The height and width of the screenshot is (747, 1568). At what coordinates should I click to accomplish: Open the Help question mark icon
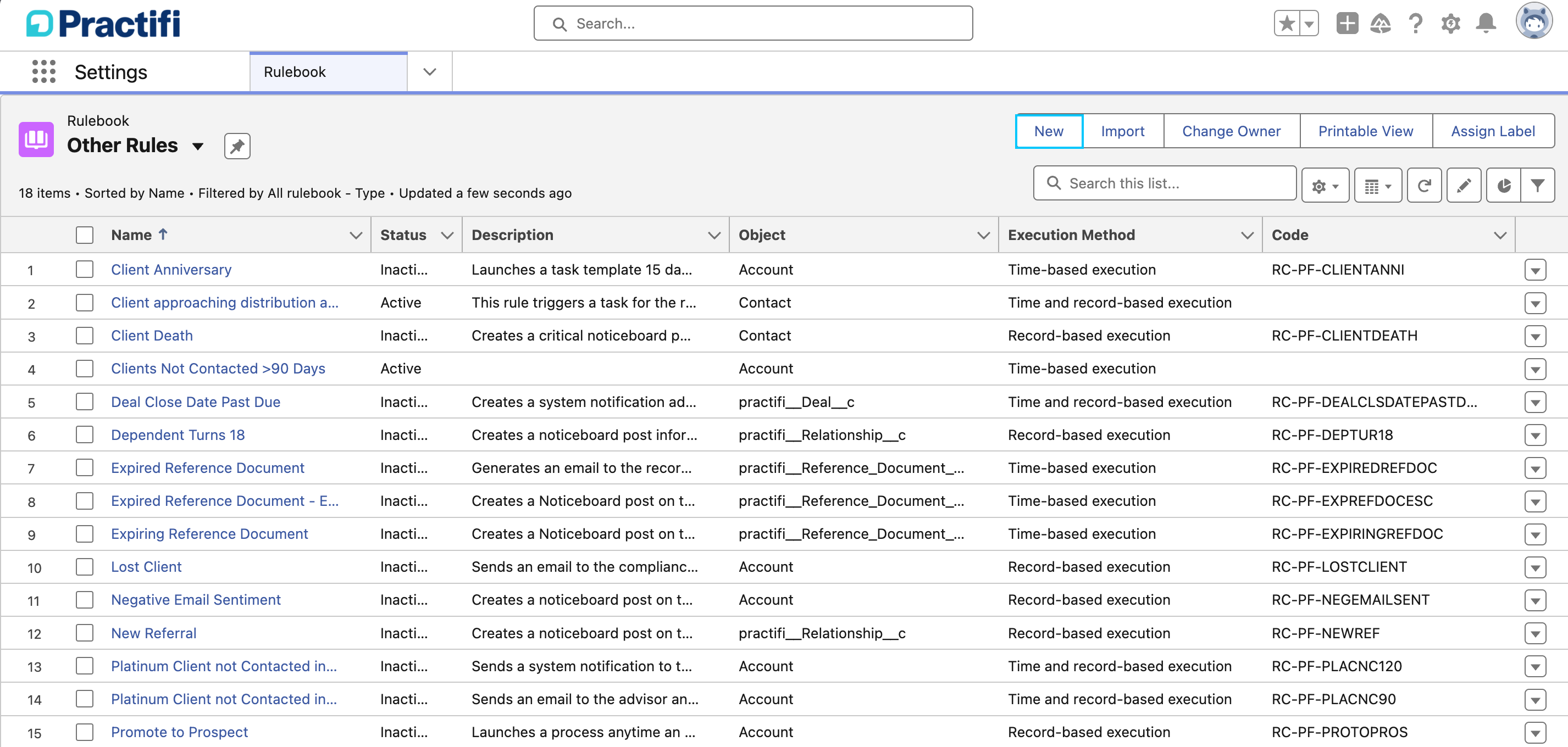click(1415, 24)
